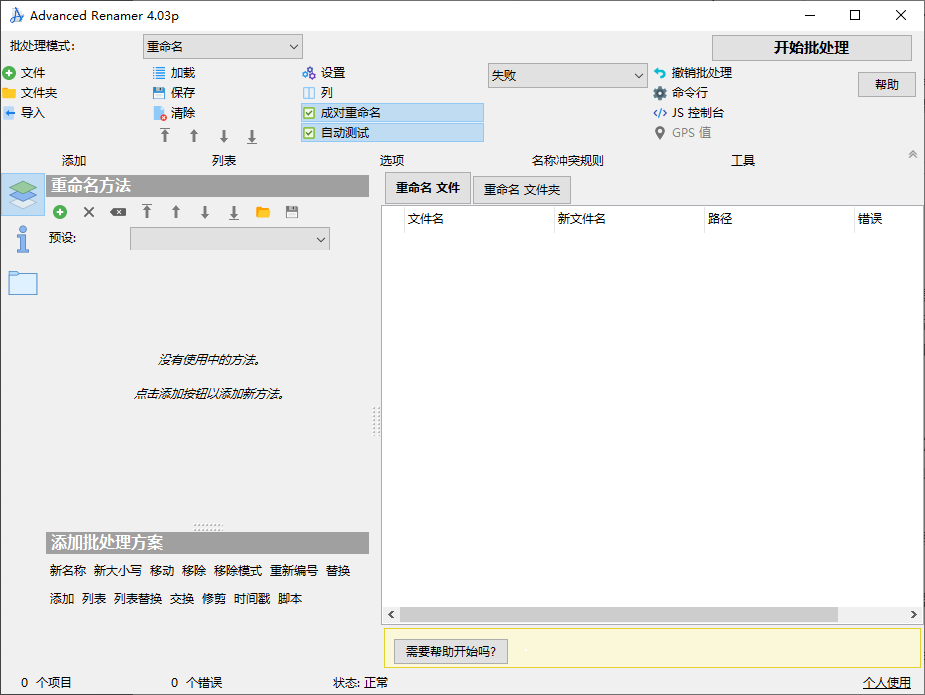Screen dimensions: 925x695
Task: Open a preset using the folder icon
Action: (263, 212)
